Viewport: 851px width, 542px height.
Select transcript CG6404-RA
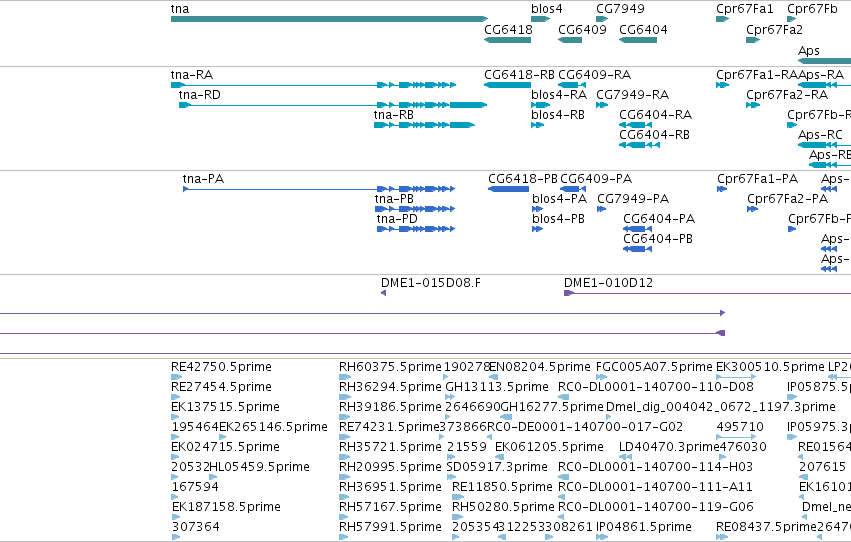click(x=636, y=125)
